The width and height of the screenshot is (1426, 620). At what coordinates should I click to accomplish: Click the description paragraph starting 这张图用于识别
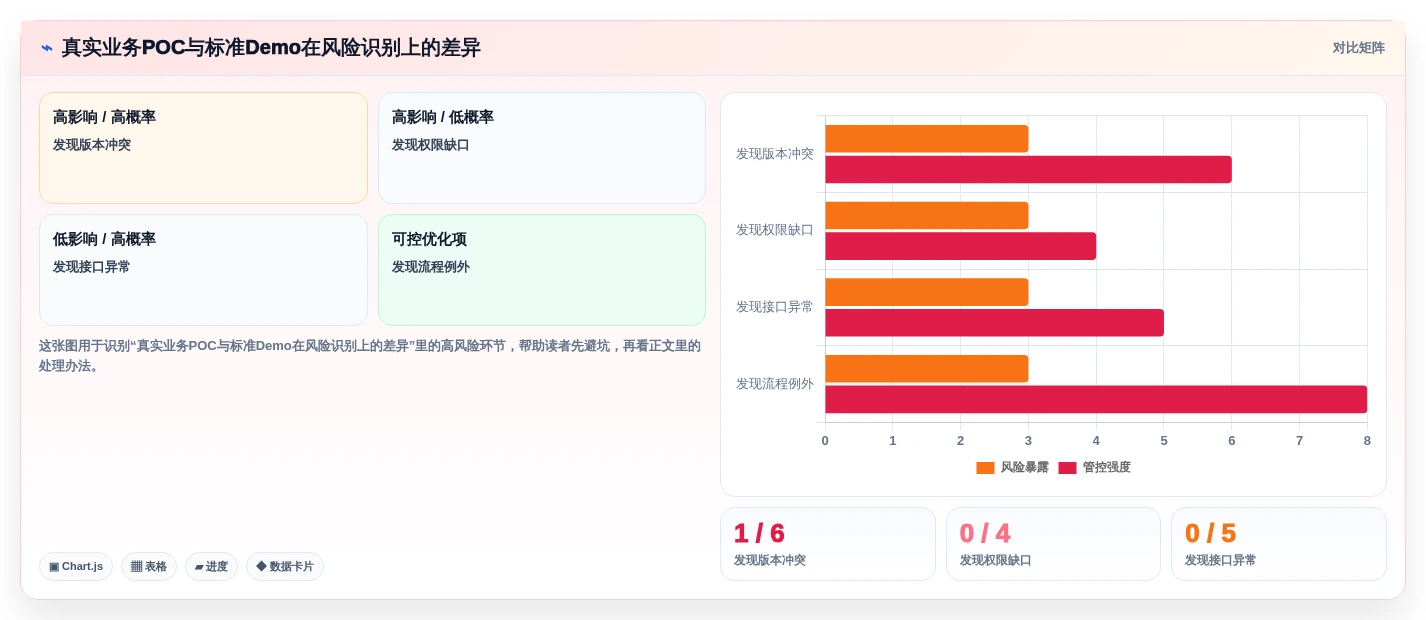(370, 356)
